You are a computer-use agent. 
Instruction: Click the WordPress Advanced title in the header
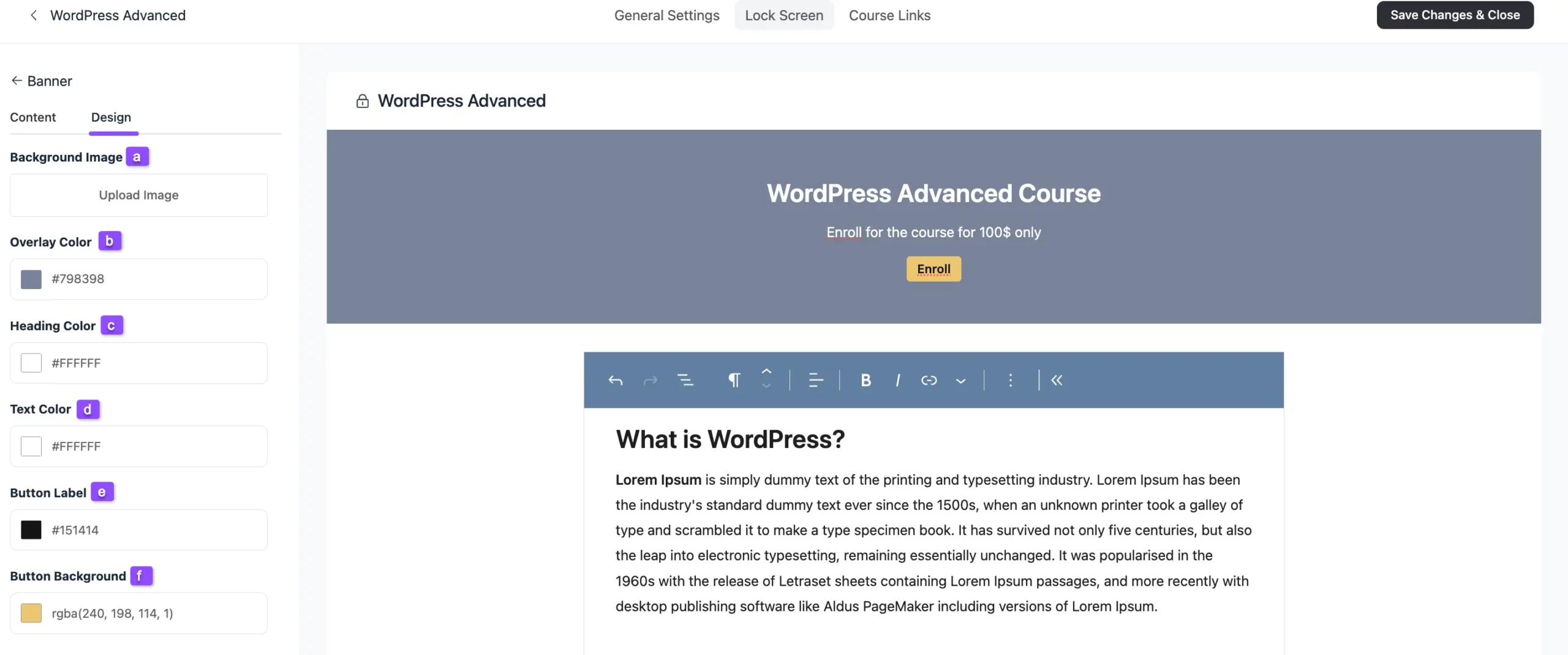tap(118, 15)
